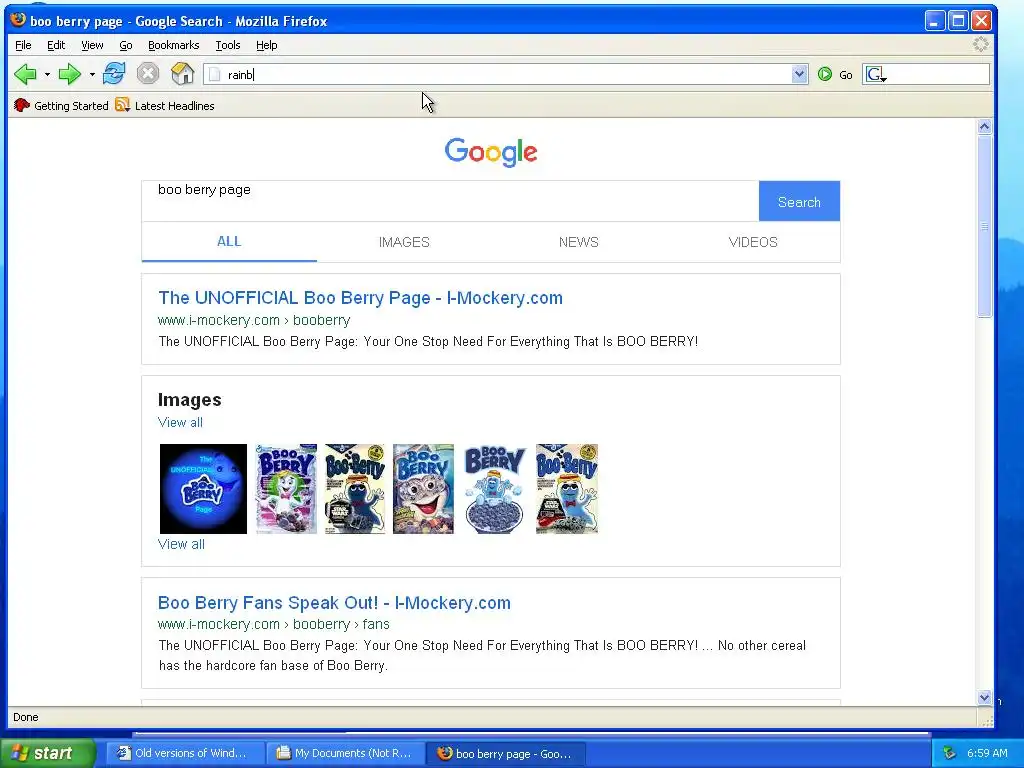1024x768 pixels.
Task: Open the Help menu
Action: click(x=266, y=45)
